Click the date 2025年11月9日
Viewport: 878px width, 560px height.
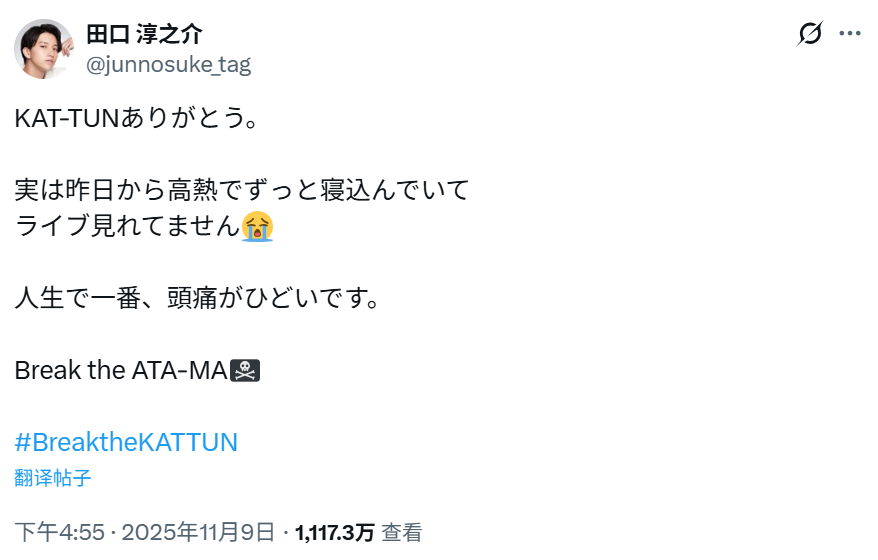[198, 532]
